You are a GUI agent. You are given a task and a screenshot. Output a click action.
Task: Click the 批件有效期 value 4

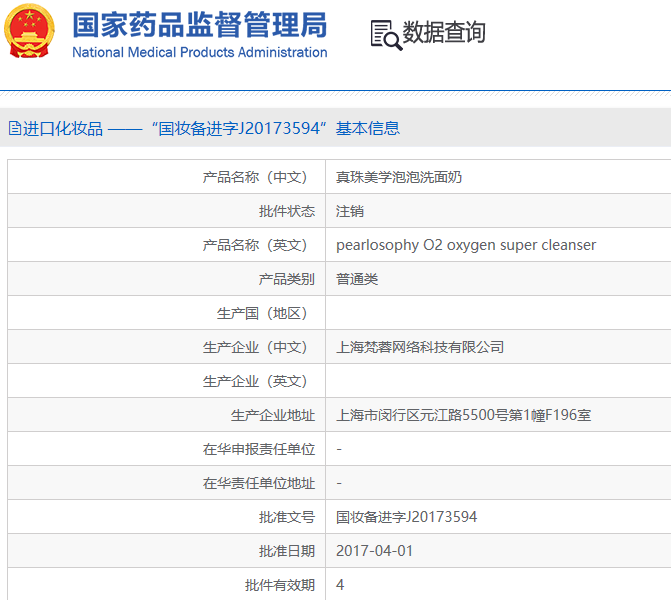(340, 585)
